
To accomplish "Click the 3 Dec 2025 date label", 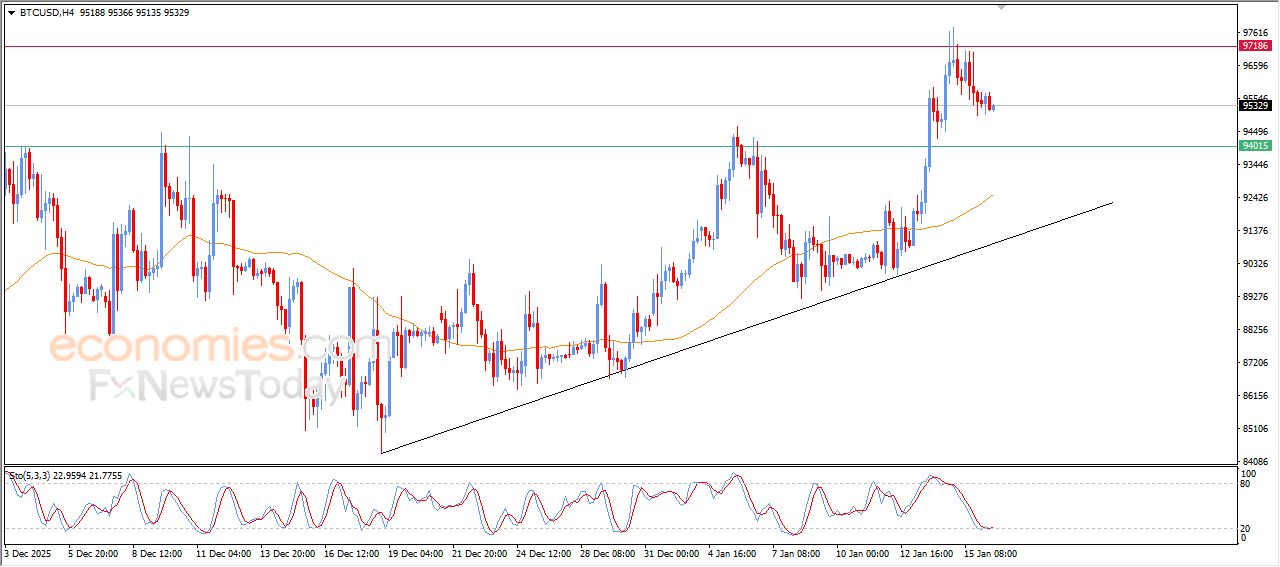I will (x=31, y=553).
